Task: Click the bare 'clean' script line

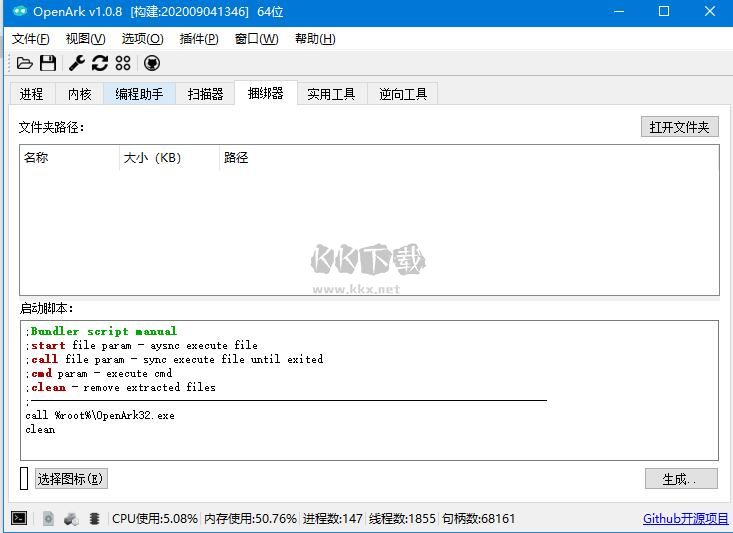Action: 40,429
